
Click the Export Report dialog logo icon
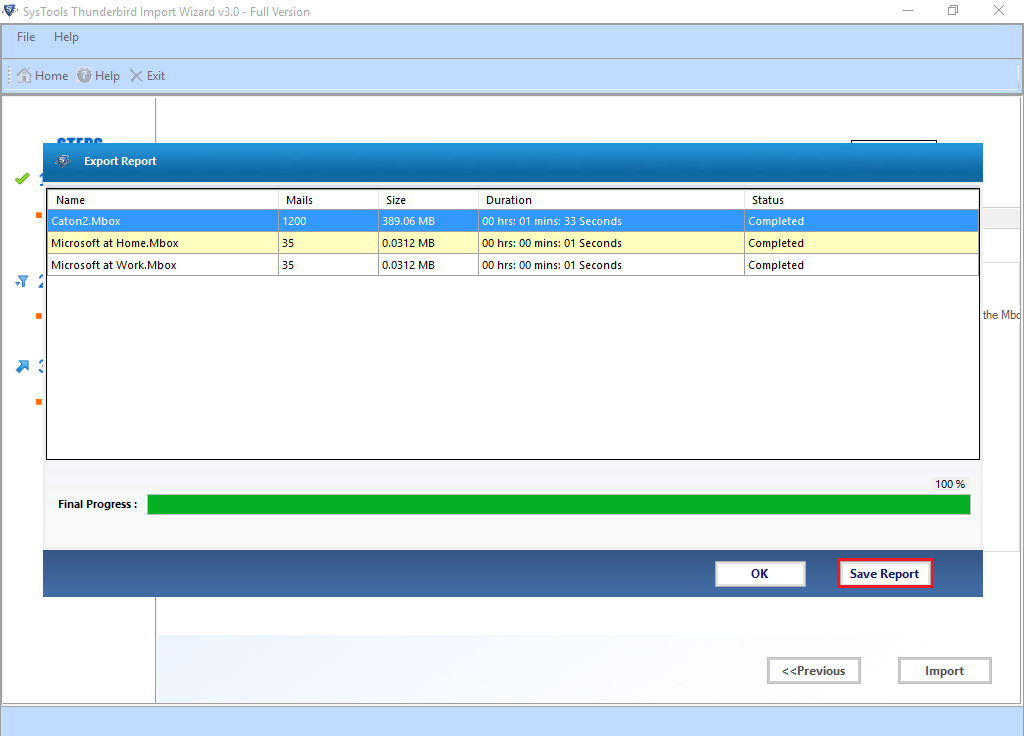(x=63, y=161)
